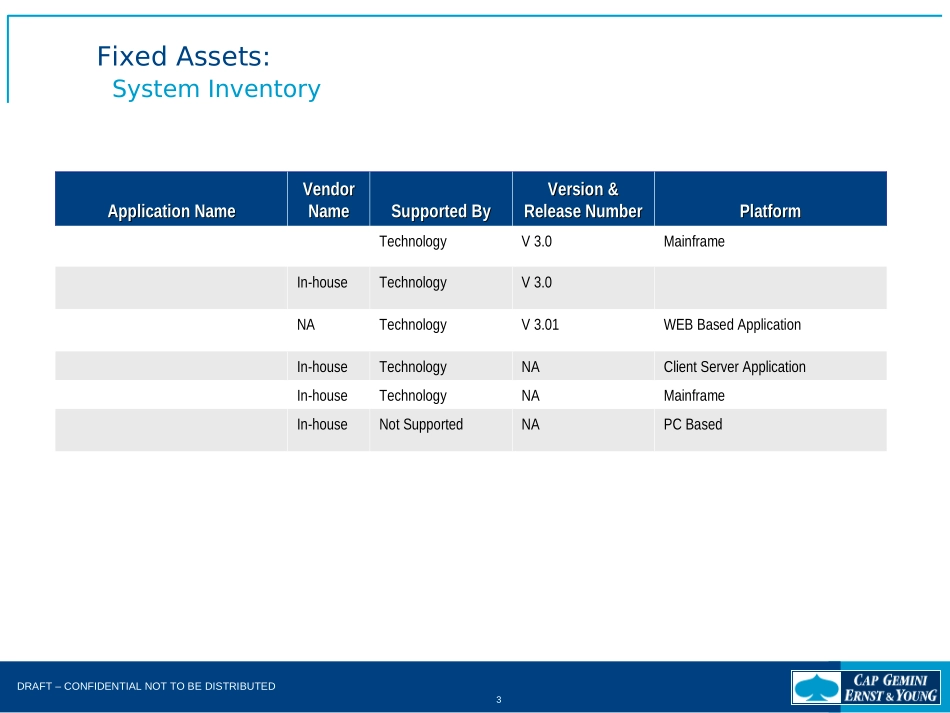Select 'In-house' in the PC Based row
This screenshot has width=950, height=713.
(322, 425)
